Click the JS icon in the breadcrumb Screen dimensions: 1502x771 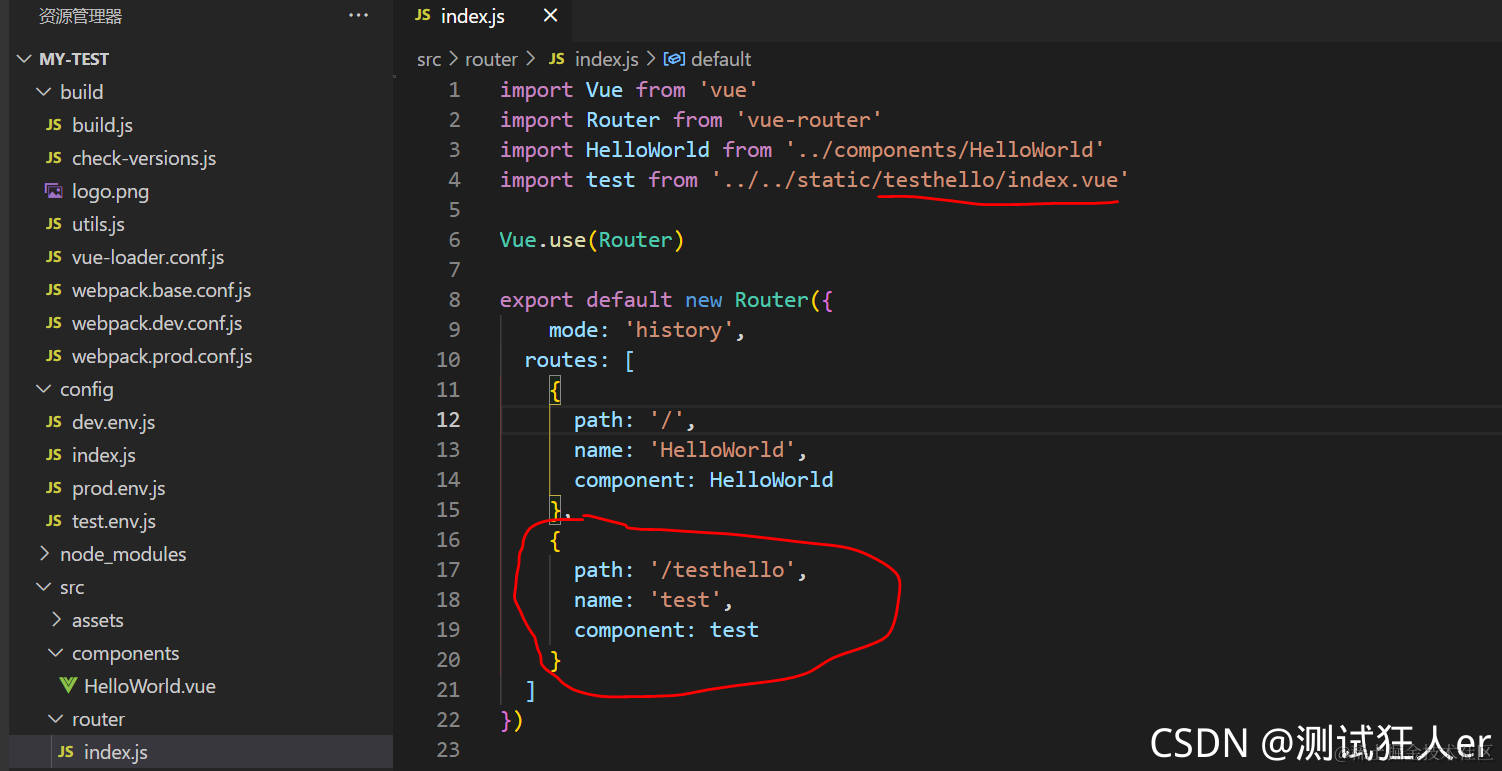(557, 59)
